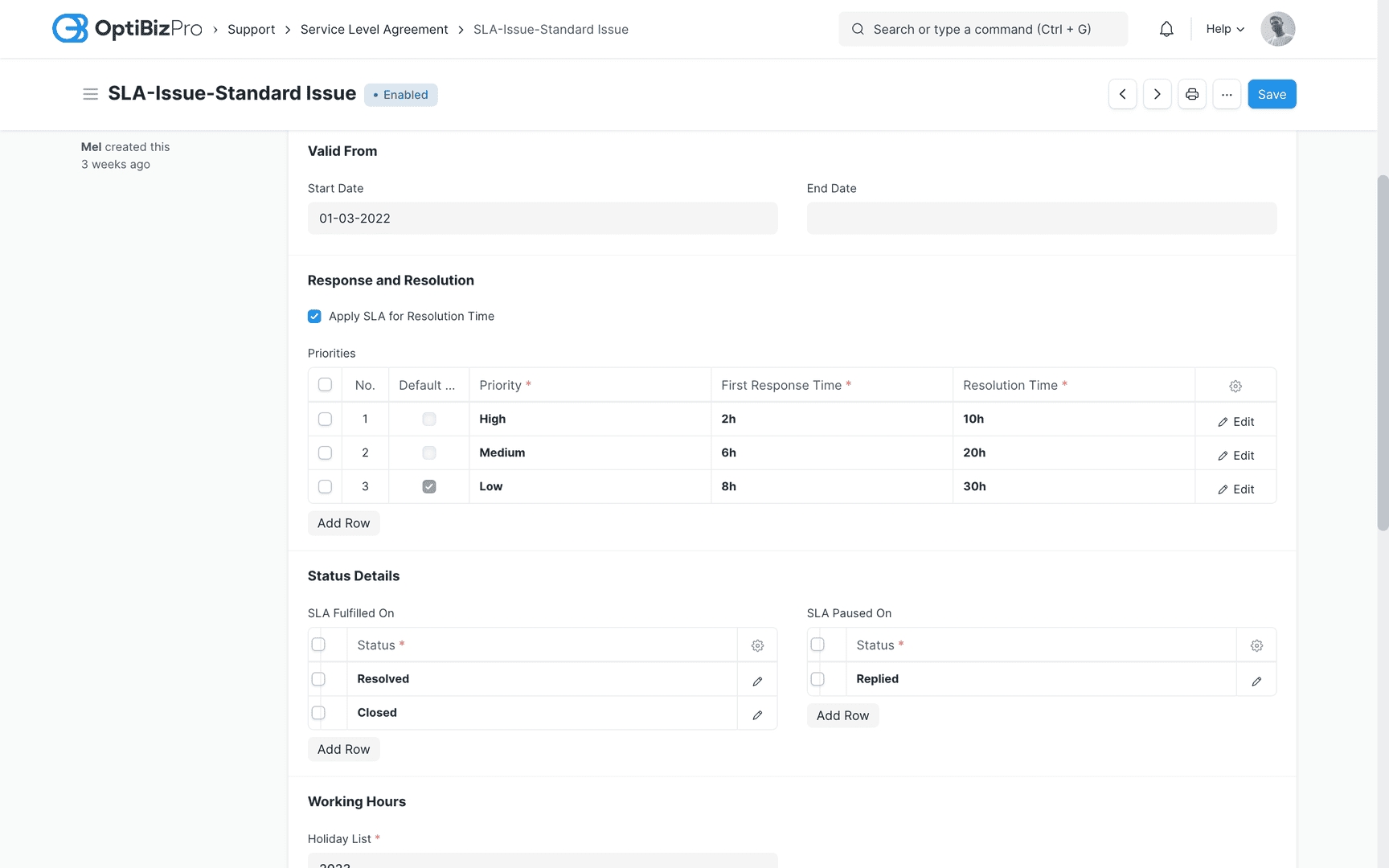This screenshot has height=868, width=1389.
Task: Save the SLA document
Action: pos(1272,94)
